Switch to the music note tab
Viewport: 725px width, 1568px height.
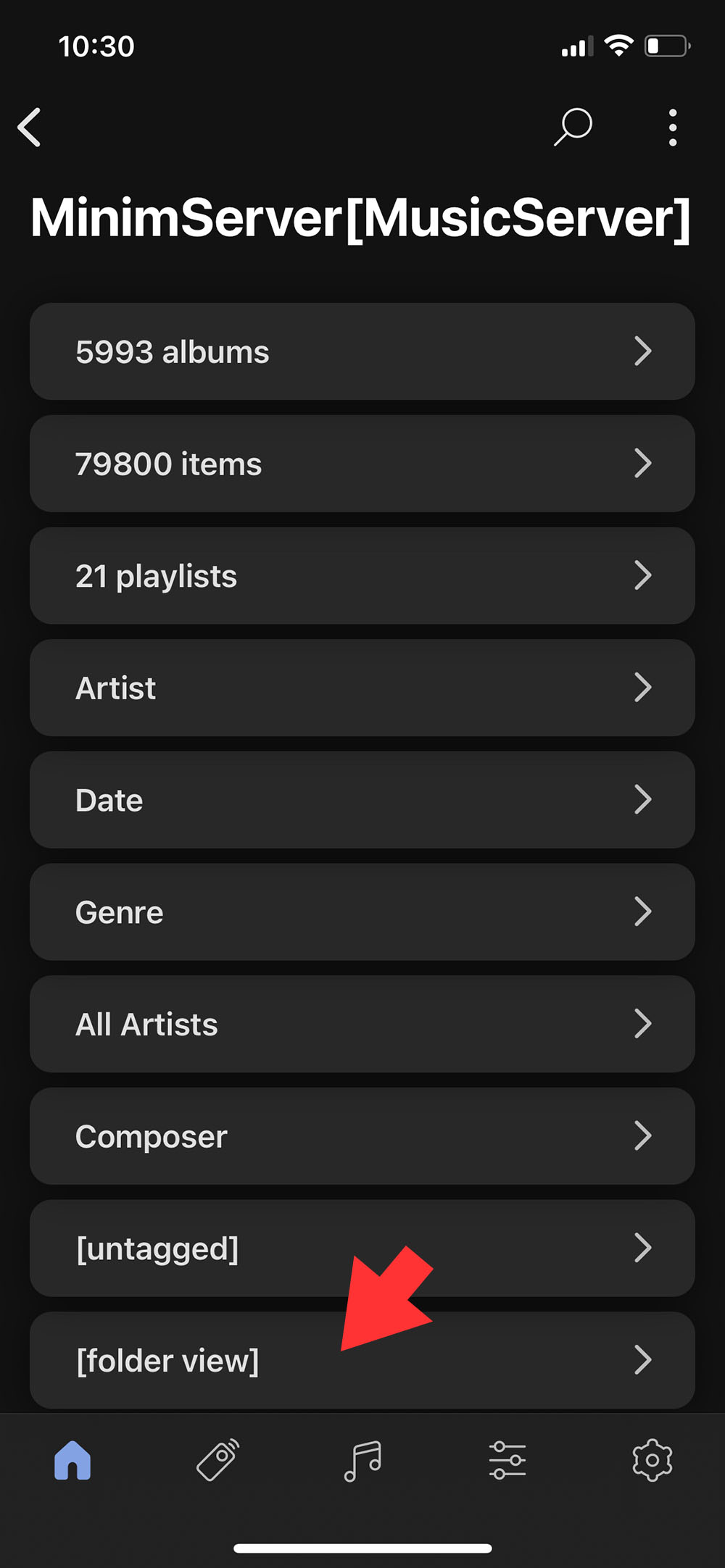click(362, 1459)
